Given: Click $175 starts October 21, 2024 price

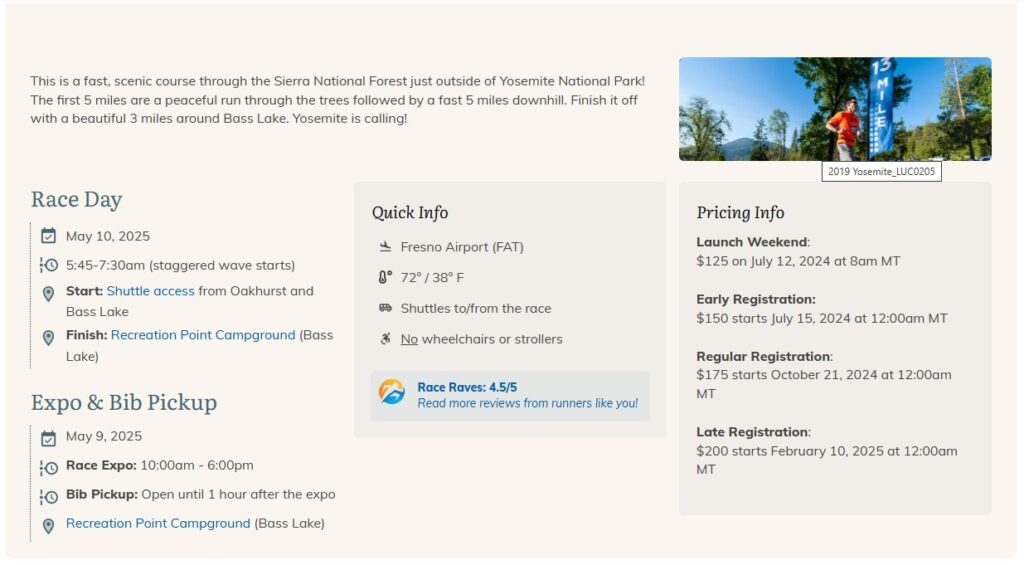Looking at the screenshot, I should tap(824, 384).
